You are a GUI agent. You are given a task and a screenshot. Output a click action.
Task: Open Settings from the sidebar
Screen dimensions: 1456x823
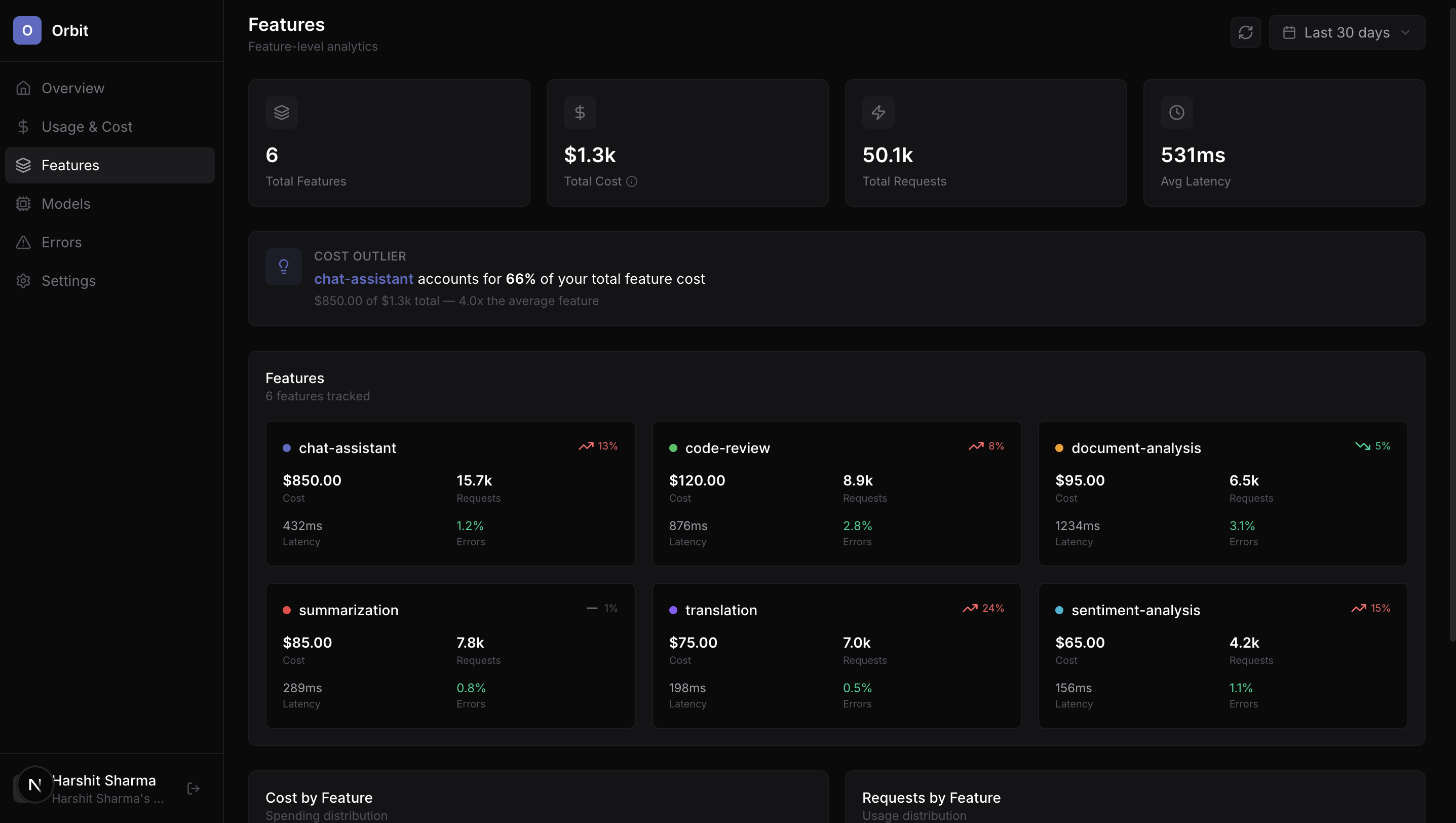(68, 280)
